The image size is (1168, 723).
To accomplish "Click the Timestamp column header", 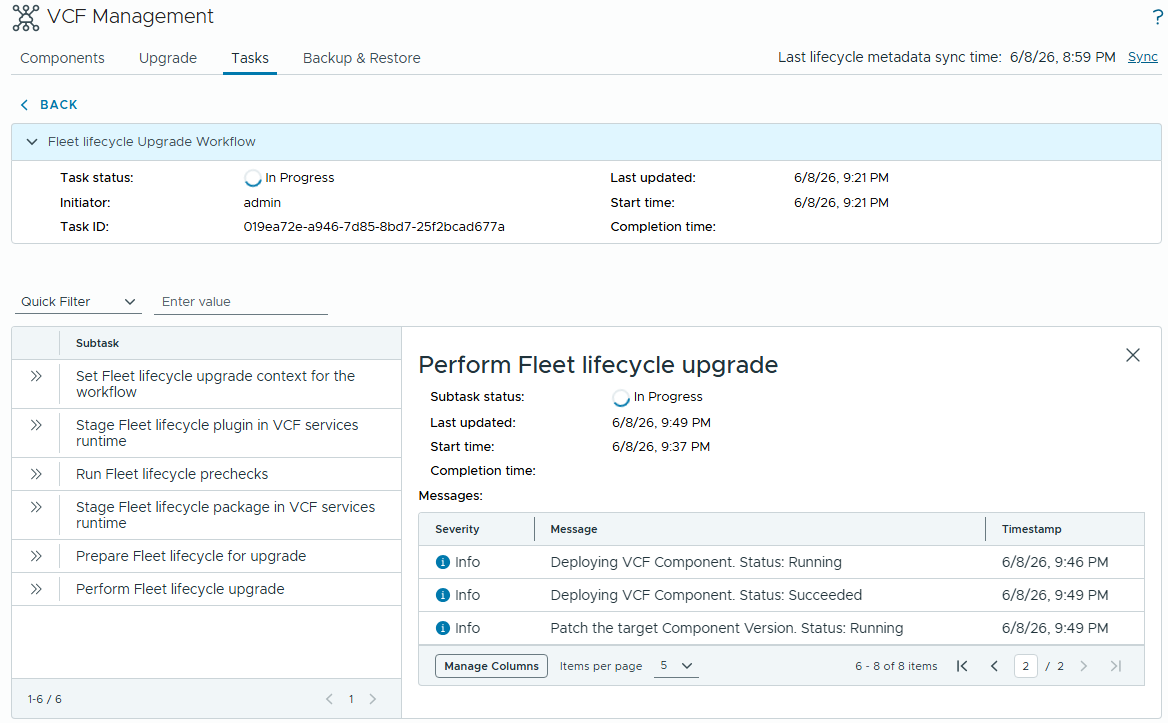I will pos(1032,529).
